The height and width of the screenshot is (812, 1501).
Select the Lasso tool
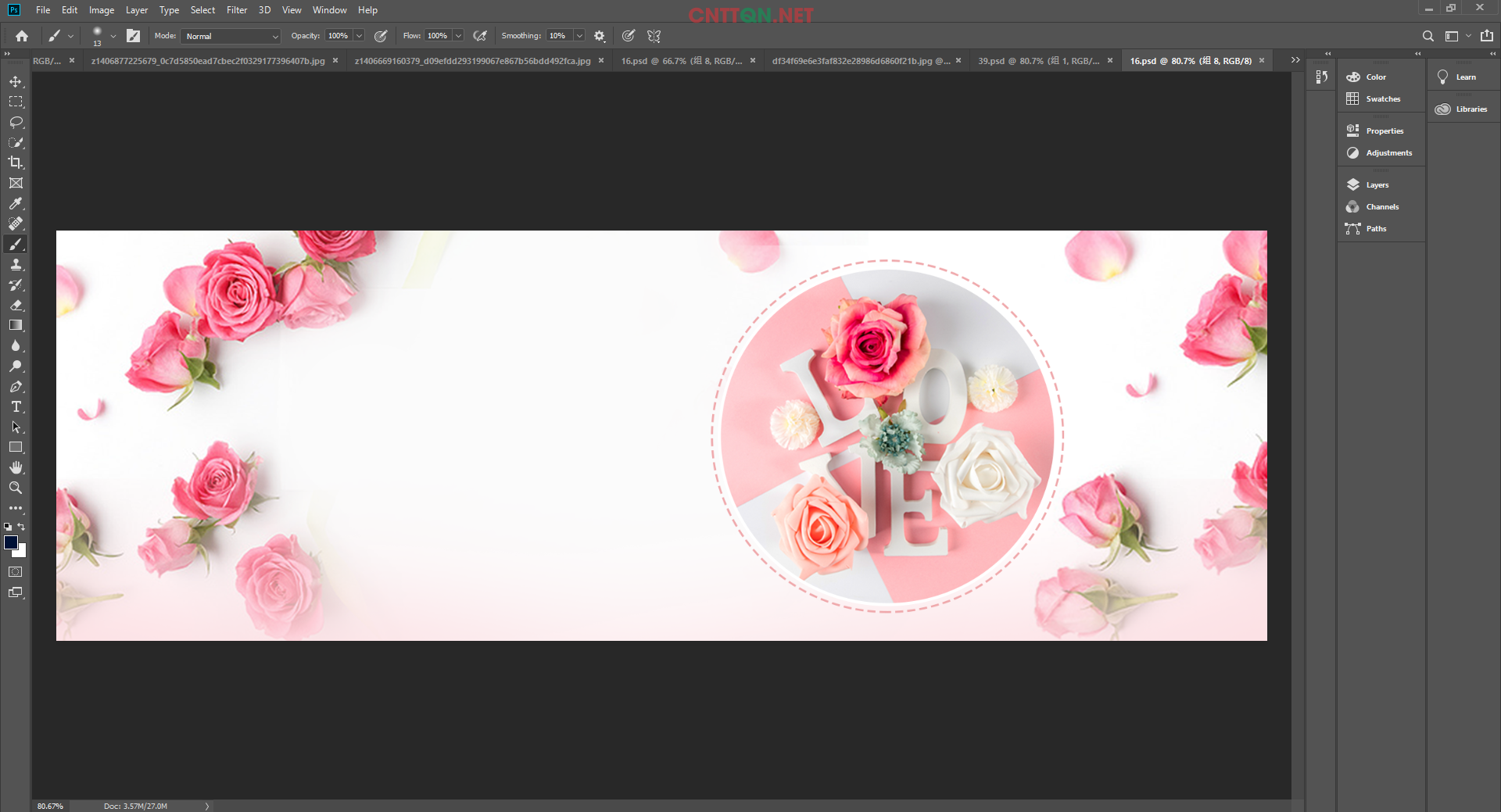pyautogui.click(x=16, y=122)
